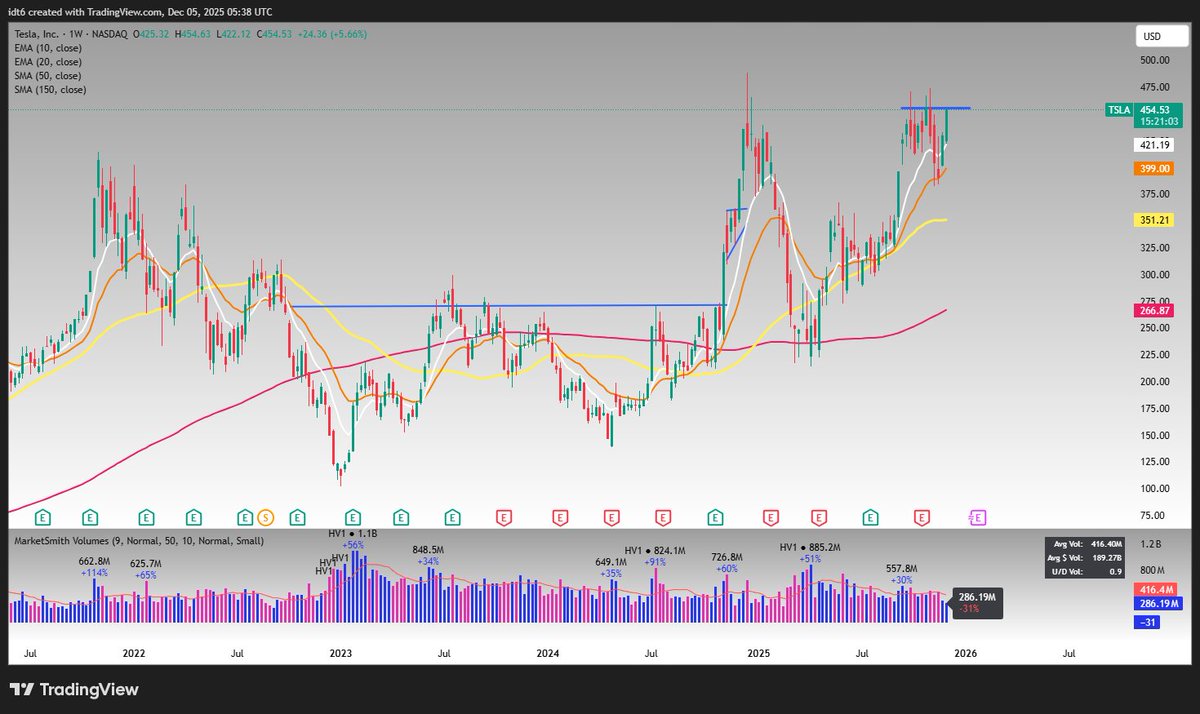The height and width of the screenshot is (714, 1200).
Task: Click the red earnings badge below the 2025 label
Action: click(x=769, y=518)
